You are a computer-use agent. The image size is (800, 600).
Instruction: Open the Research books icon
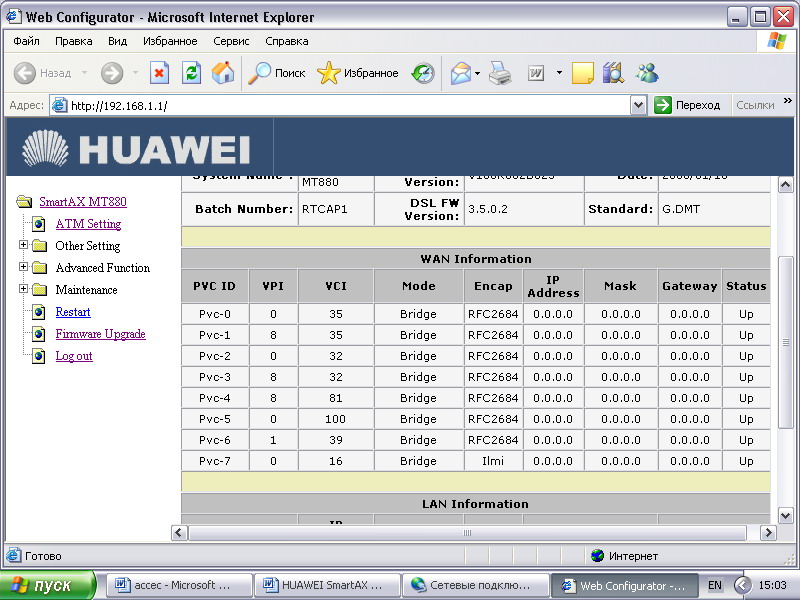tap(613, 73)
